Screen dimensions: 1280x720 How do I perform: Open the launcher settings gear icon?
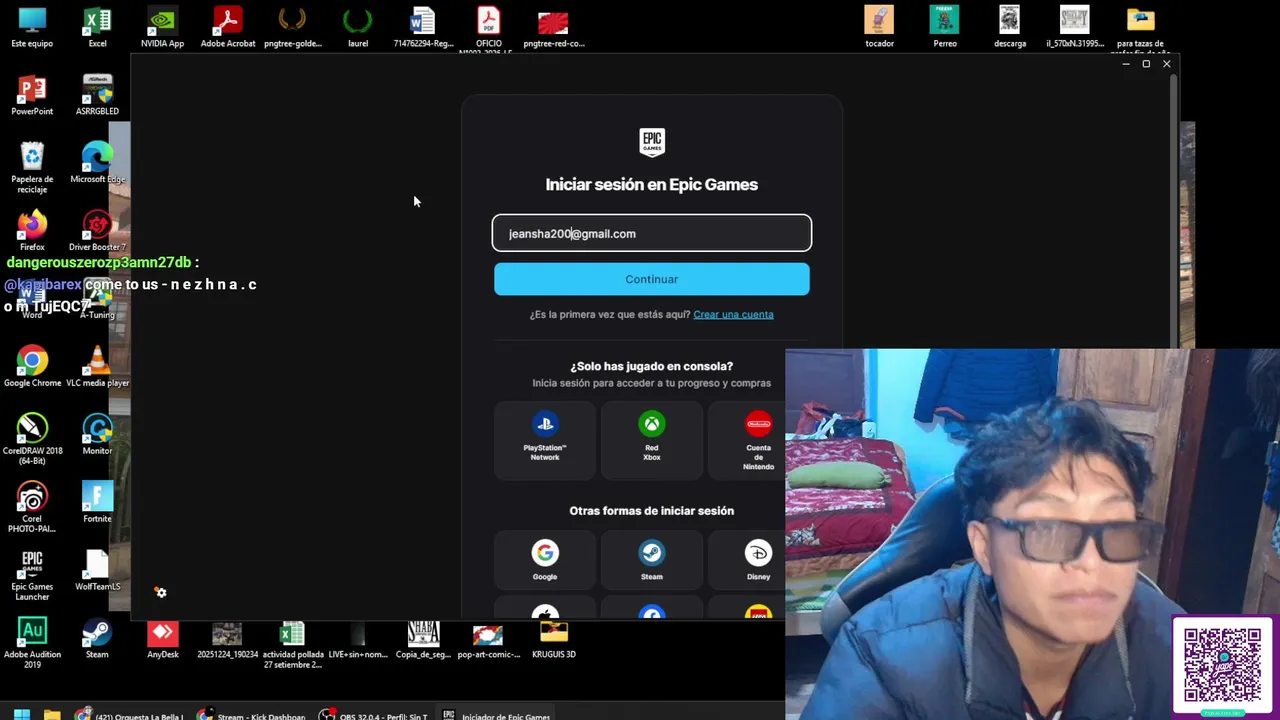coord(161,593)
